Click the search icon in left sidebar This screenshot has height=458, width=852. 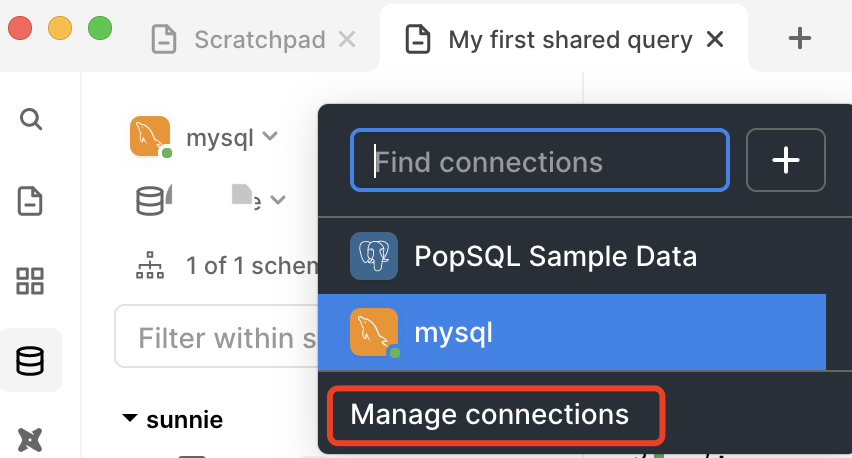[31, 121]
